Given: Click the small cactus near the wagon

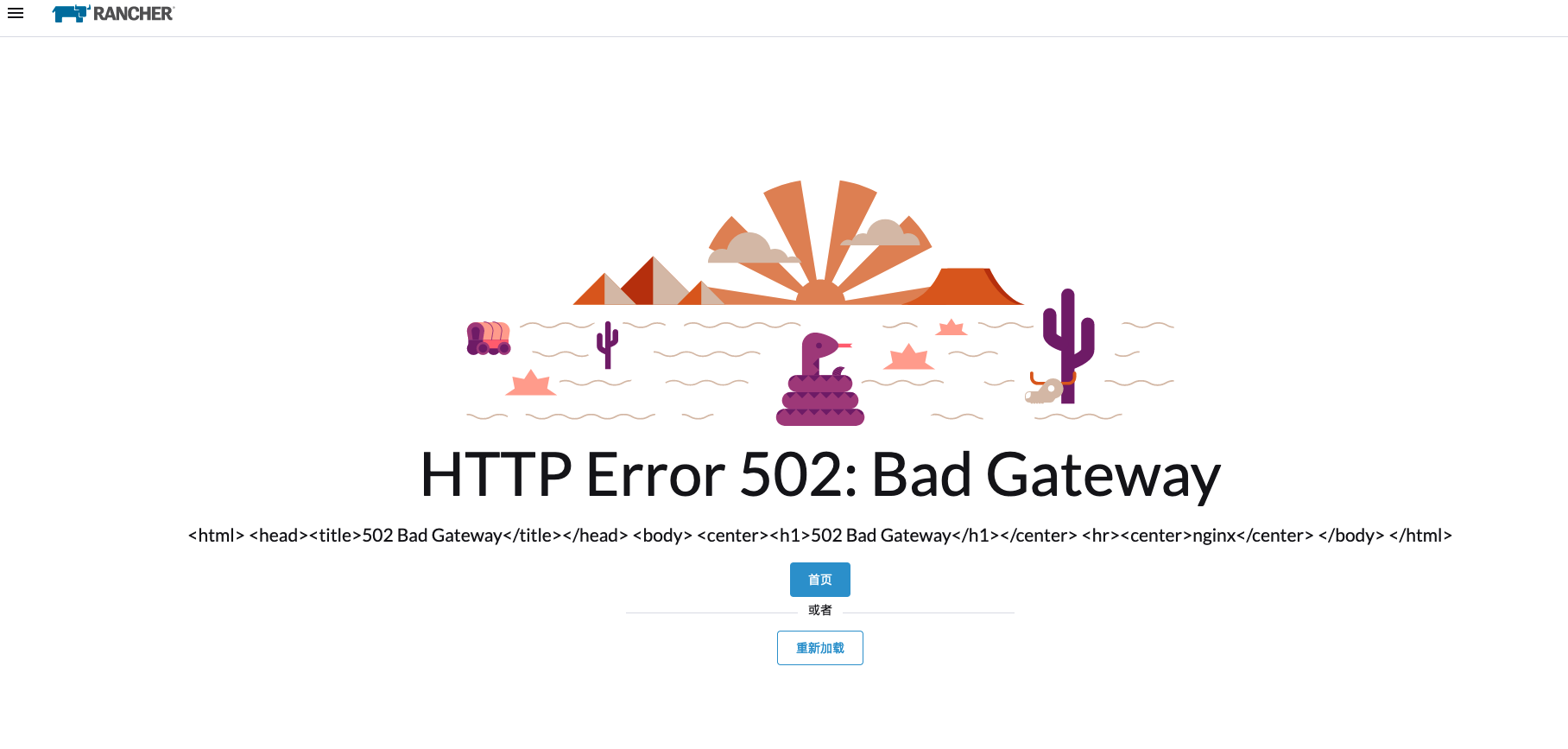Looking at the screenshot, I should pyautogui.click(x=608, y=345).
